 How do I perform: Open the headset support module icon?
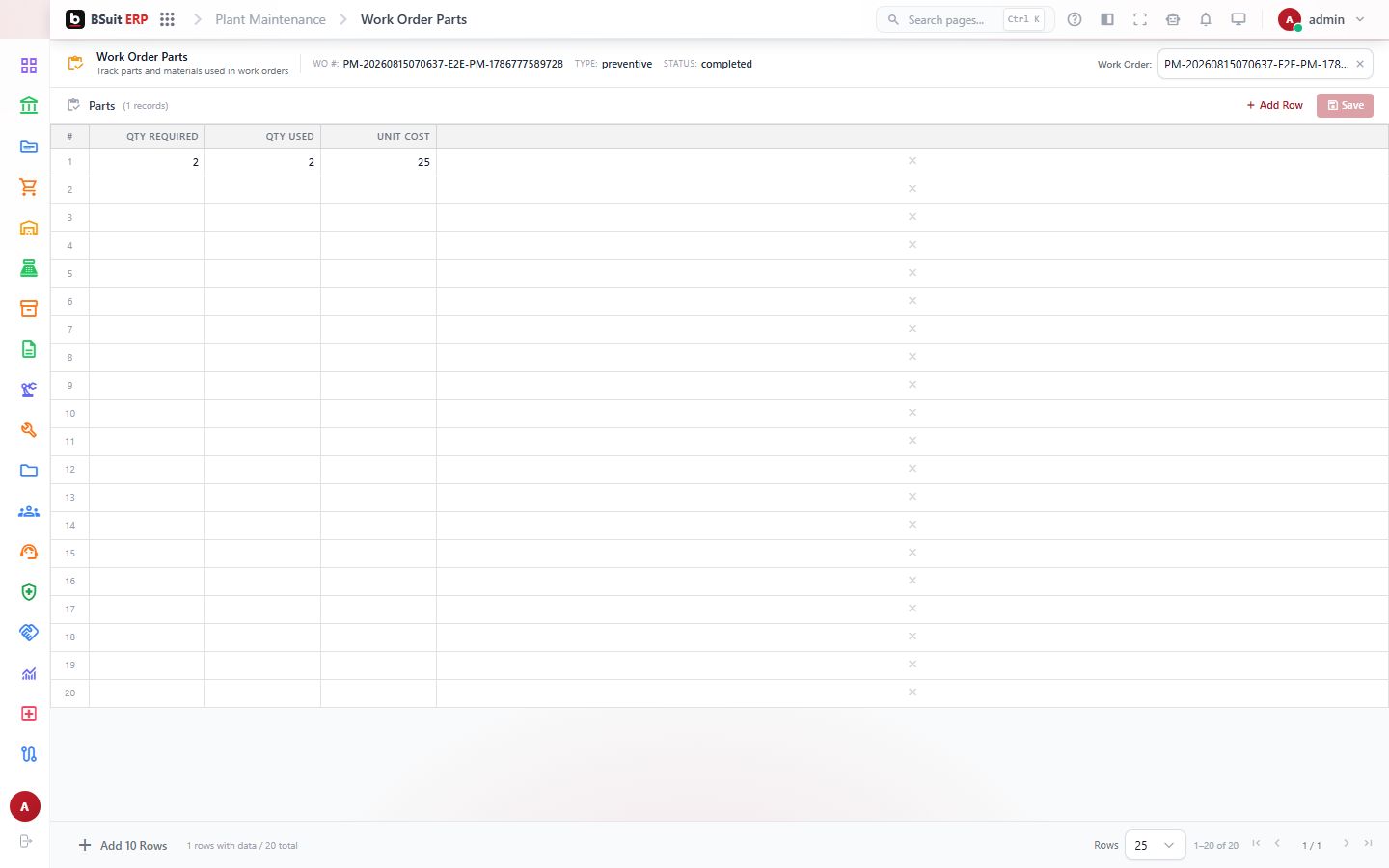pyautogui.click(x=28, y=552)
